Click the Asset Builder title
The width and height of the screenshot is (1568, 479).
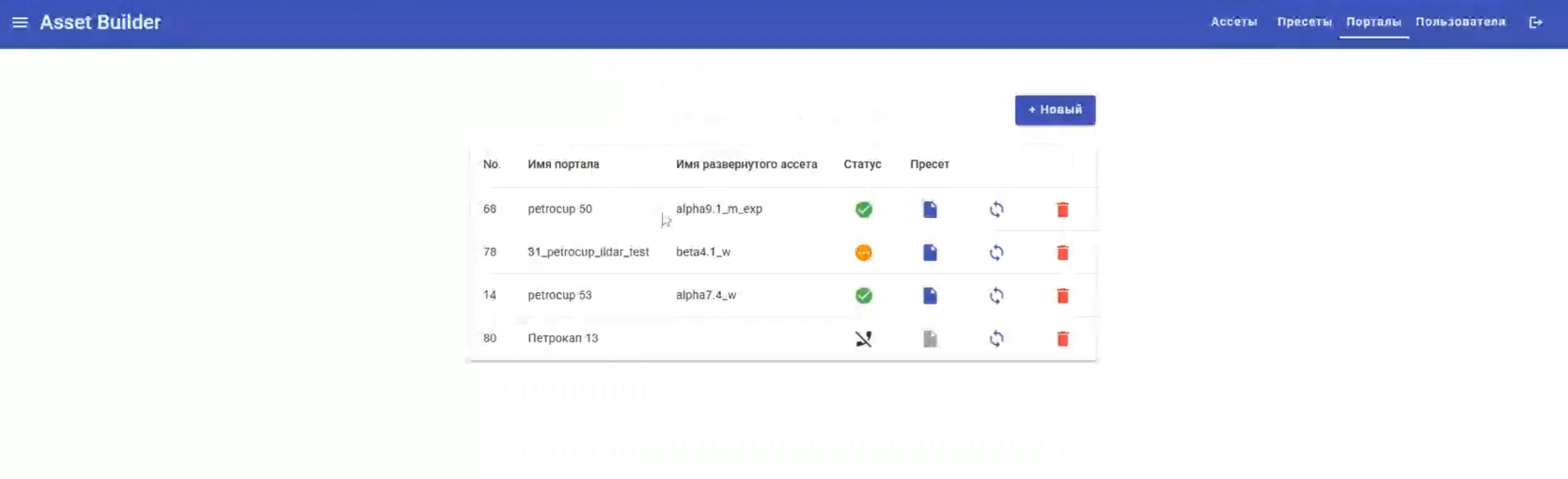[x=100, y=23]
